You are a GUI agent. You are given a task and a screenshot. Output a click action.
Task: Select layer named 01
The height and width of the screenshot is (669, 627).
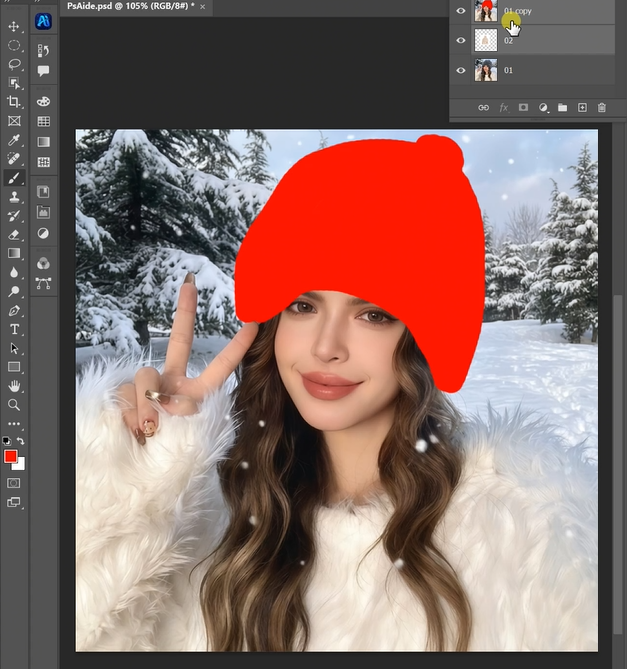click(x=543, y=70)
